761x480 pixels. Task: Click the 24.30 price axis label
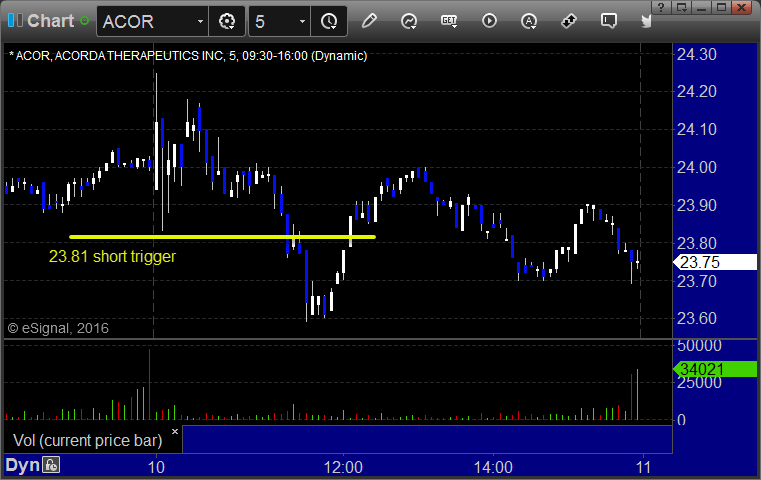696,54
